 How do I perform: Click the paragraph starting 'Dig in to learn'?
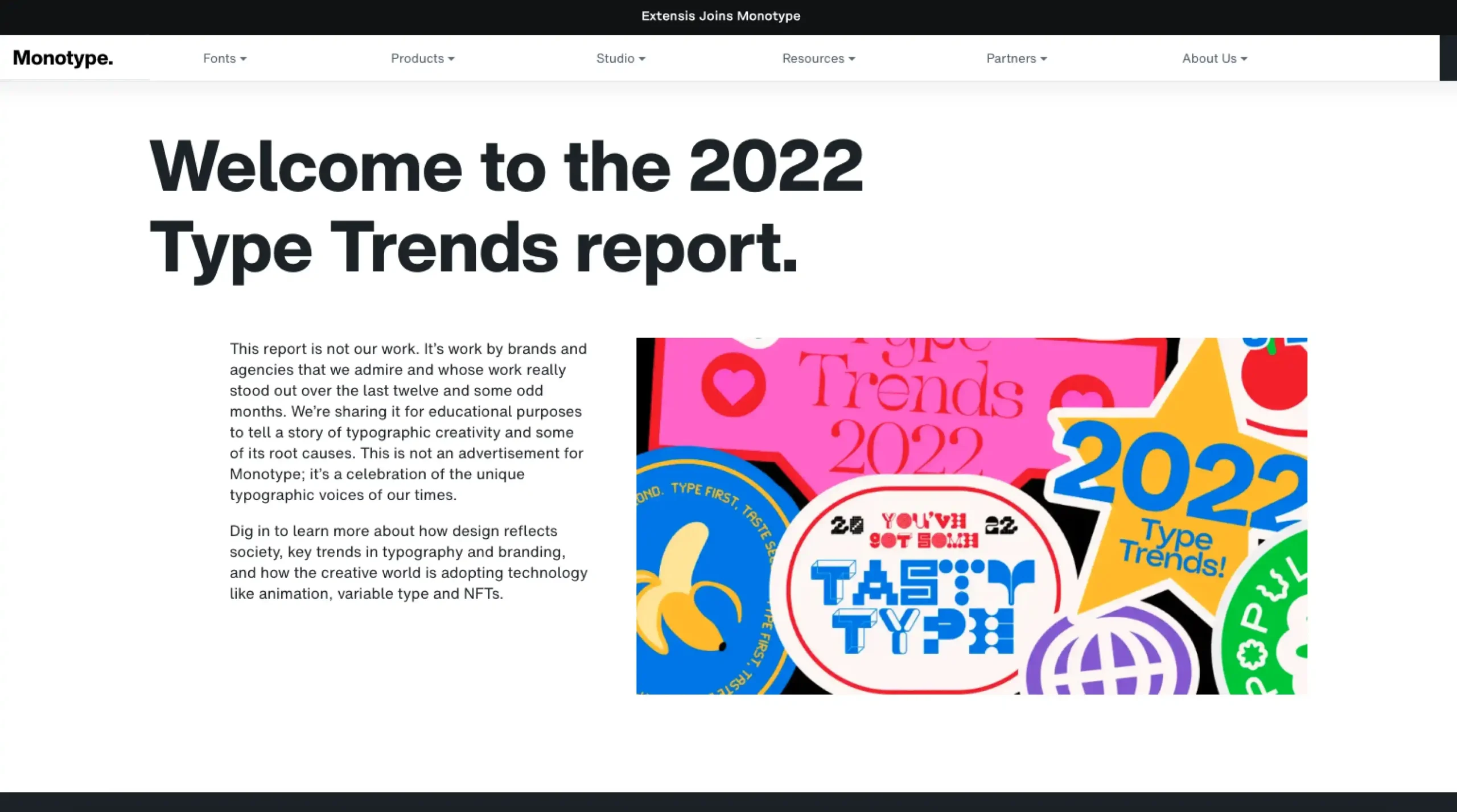(x=409, y=562)
